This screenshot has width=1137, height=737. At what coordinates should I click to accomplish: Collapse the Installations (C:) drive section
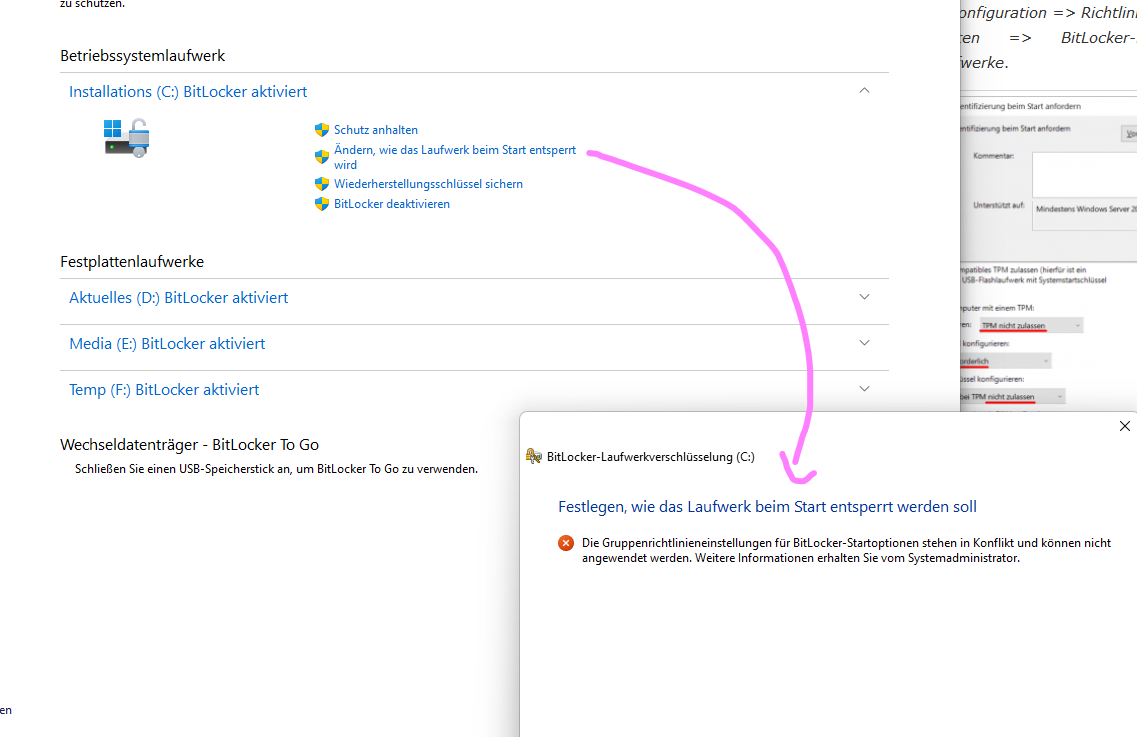[x=864, y=91]
